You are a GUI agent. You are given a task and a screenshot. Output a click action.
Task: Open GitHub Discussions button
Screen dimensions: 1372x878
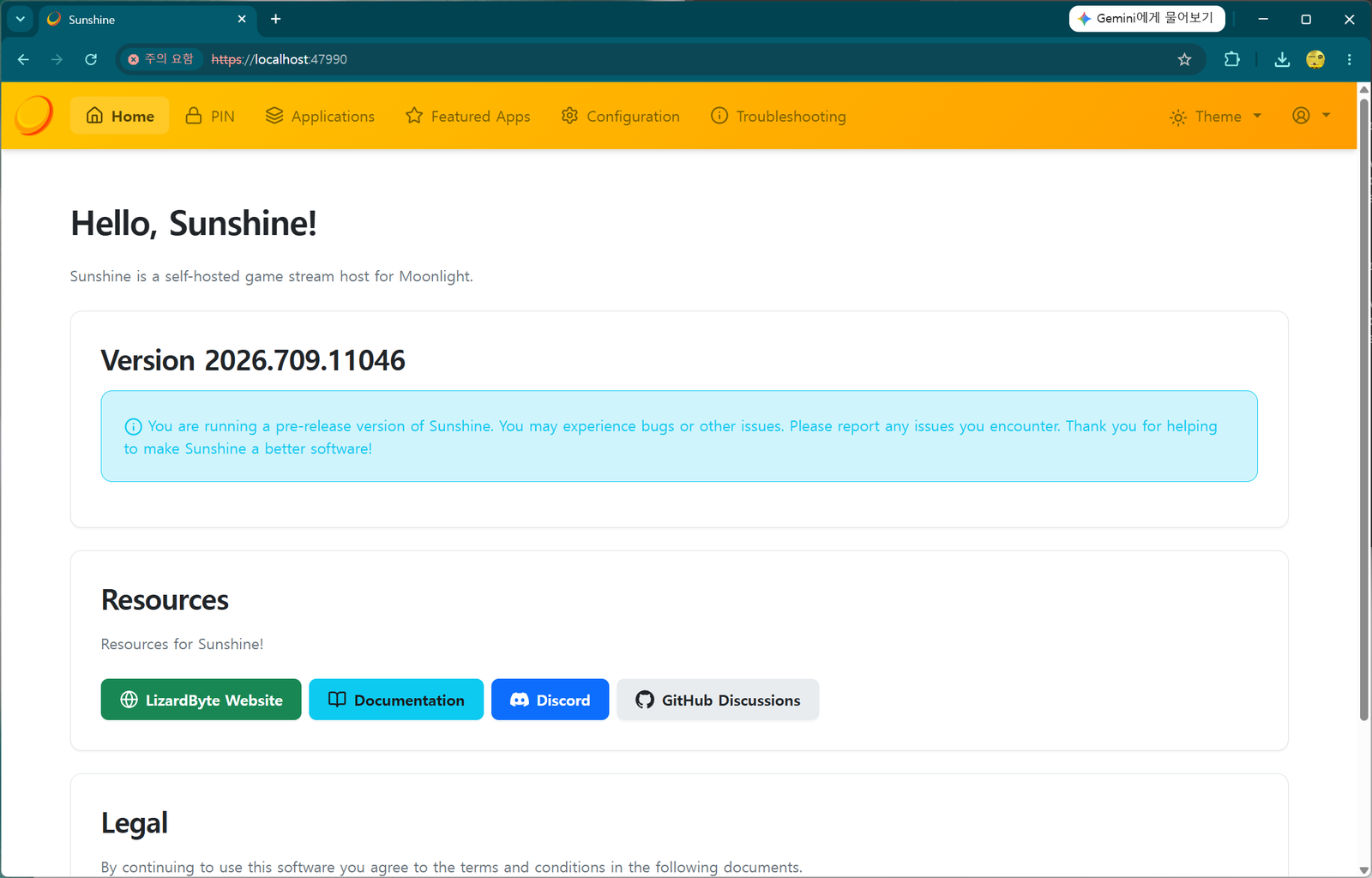(x=718, y=700)
